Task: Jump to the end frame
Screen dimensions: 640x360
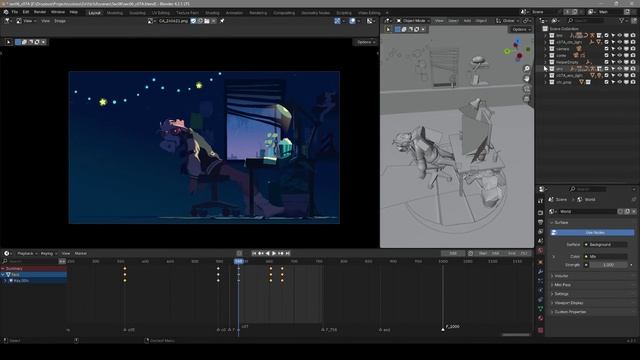Action: (x=287, y=253)
